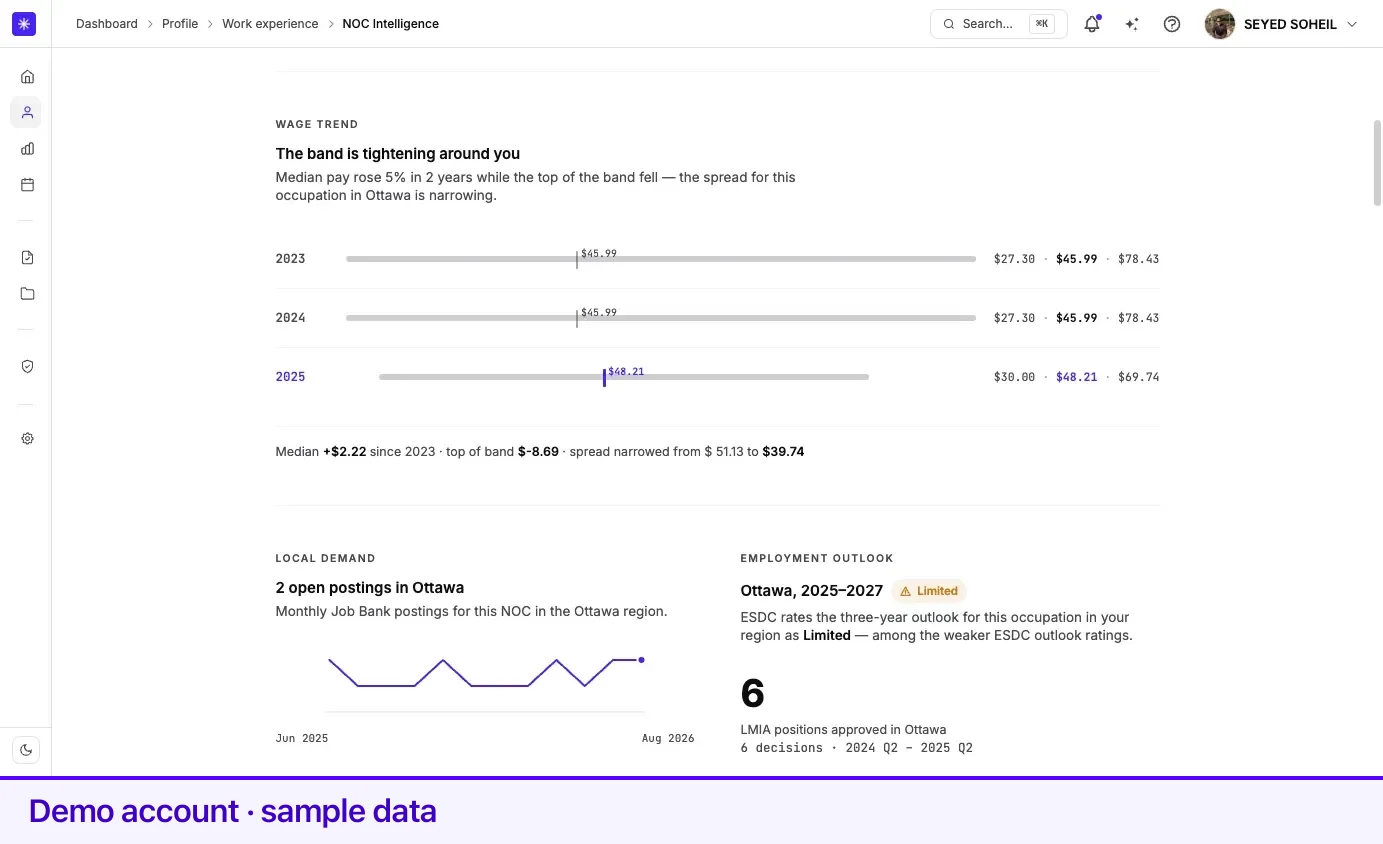Click the page vertical scrollbar
The image size is (1383, 844).
(1378, 163)
